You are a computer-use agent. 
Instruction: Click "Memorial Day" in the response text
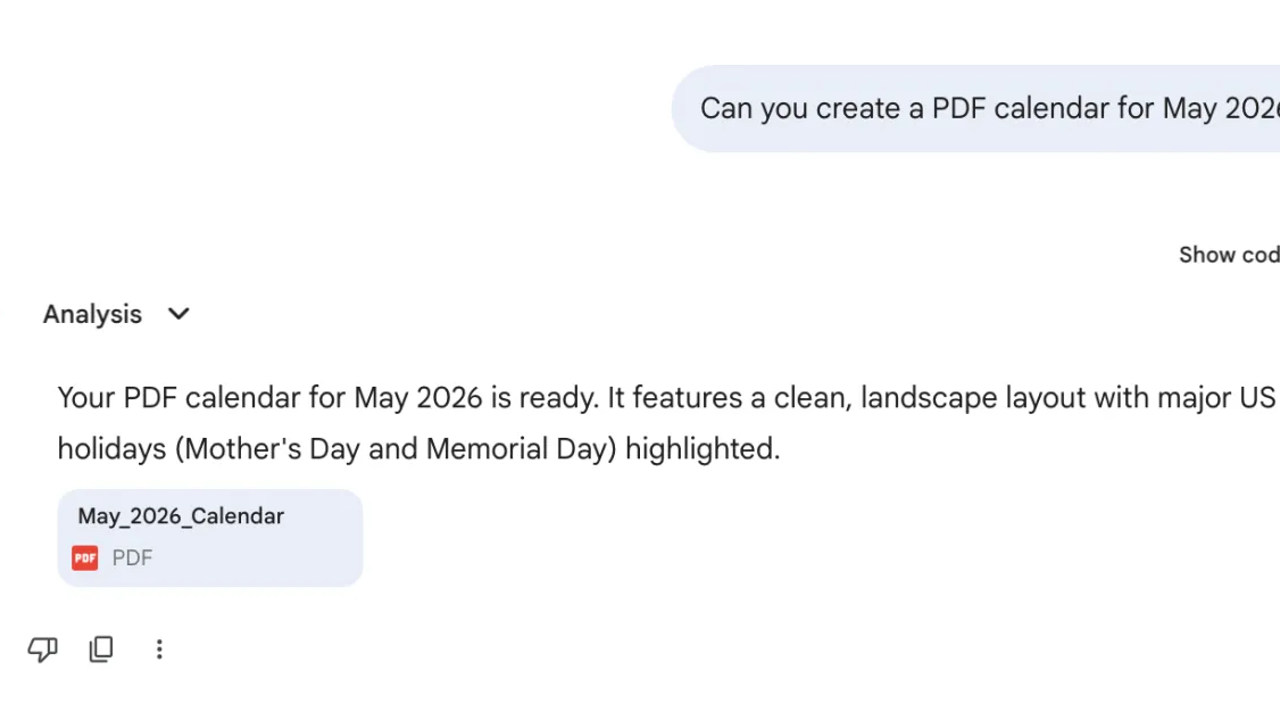(515, 449)
